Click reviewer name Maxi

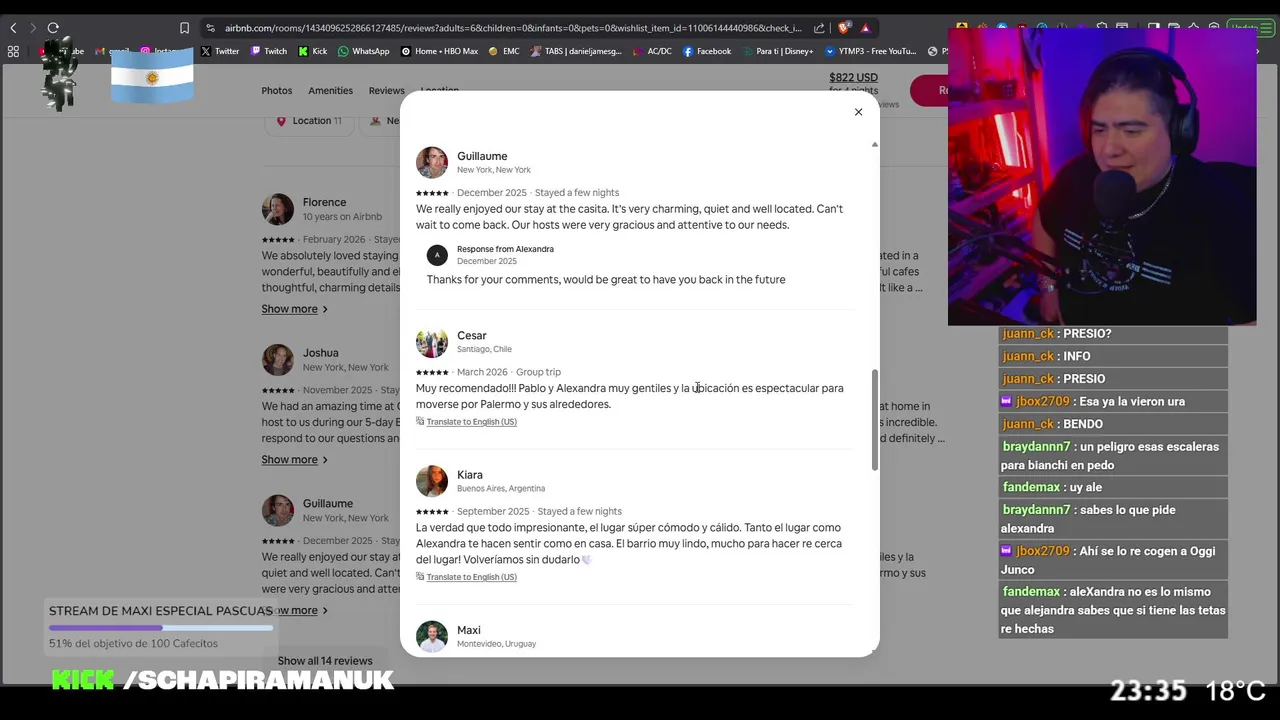click(469, 630)
